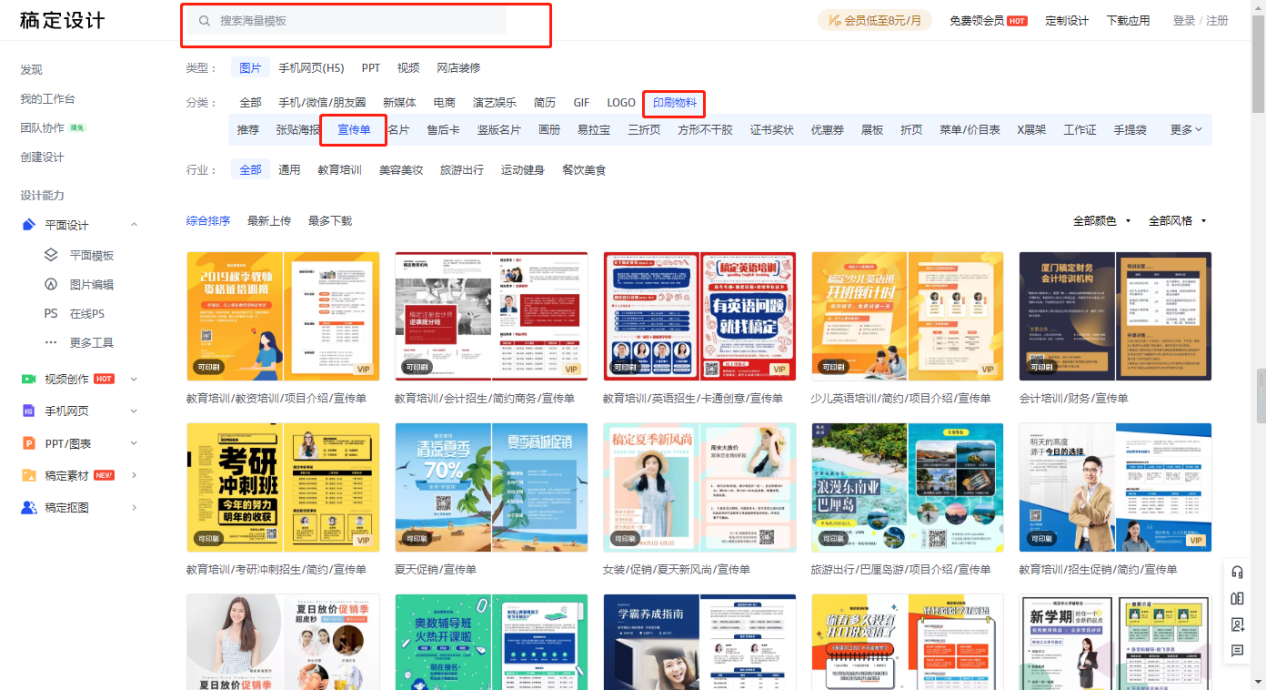Click the 注册 link

(1217, 21)
